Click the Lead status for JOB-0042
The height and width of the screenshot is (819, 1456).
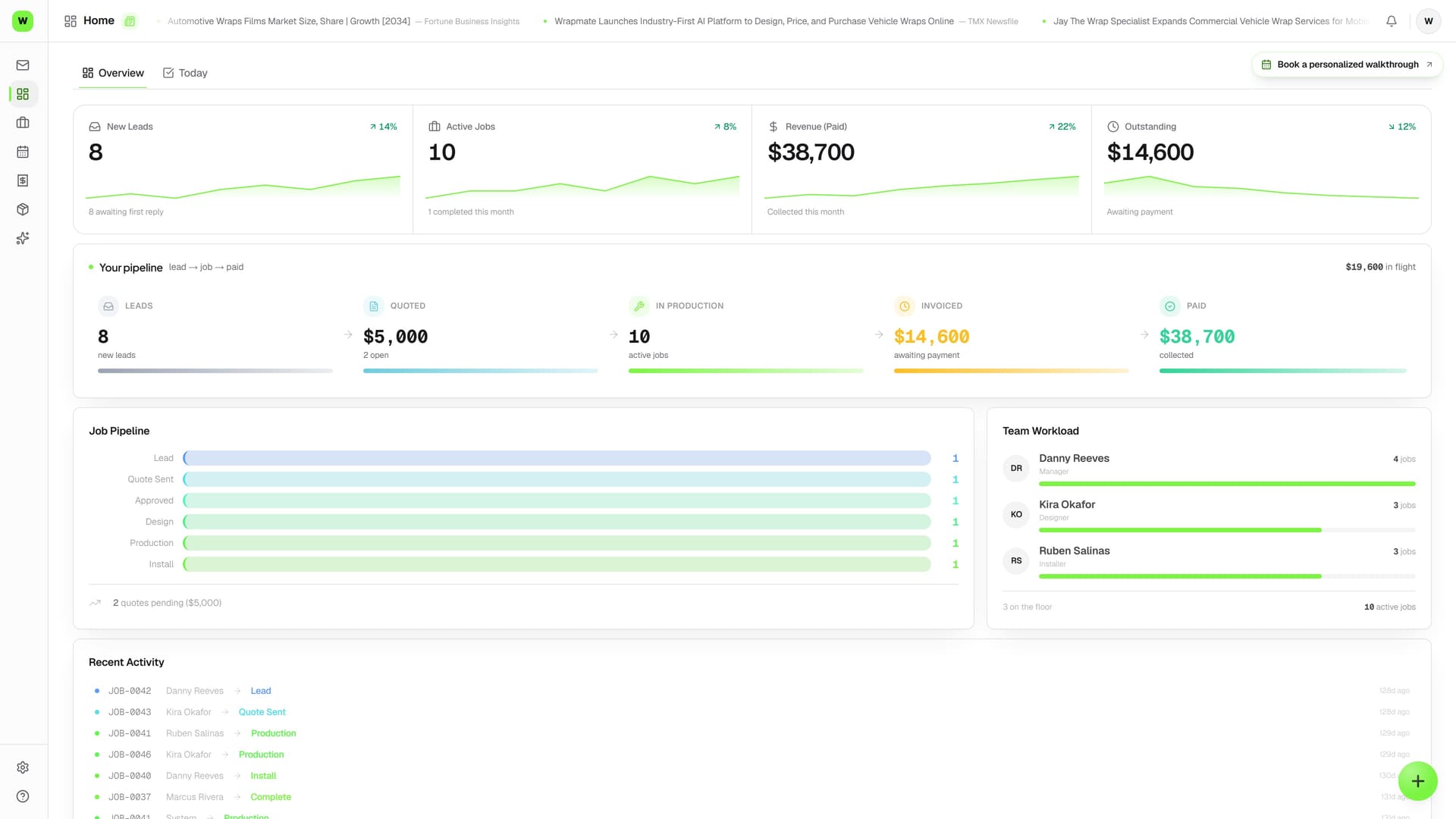261,691
